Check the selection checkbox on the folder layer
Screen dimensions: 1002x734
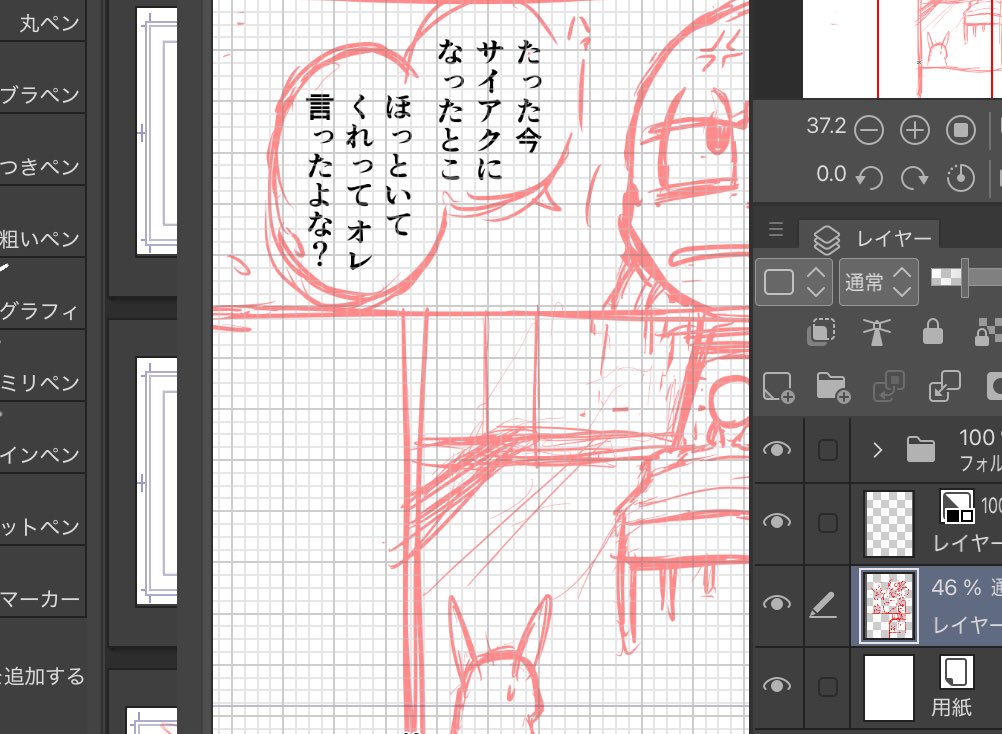[827, 450]
